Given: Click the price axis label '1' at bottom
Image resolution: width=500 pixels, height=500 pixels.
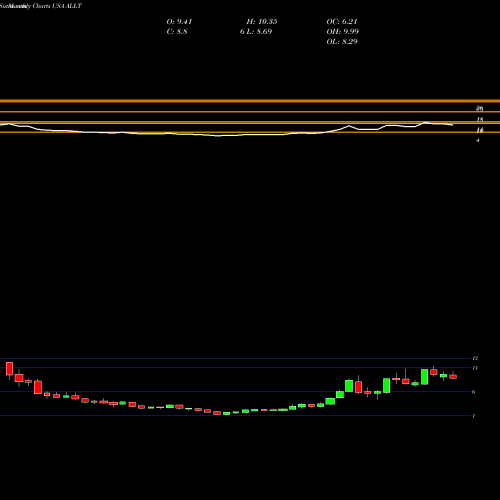Looking at the screenshot, I should pyautogui.click(x=474, y=416).
